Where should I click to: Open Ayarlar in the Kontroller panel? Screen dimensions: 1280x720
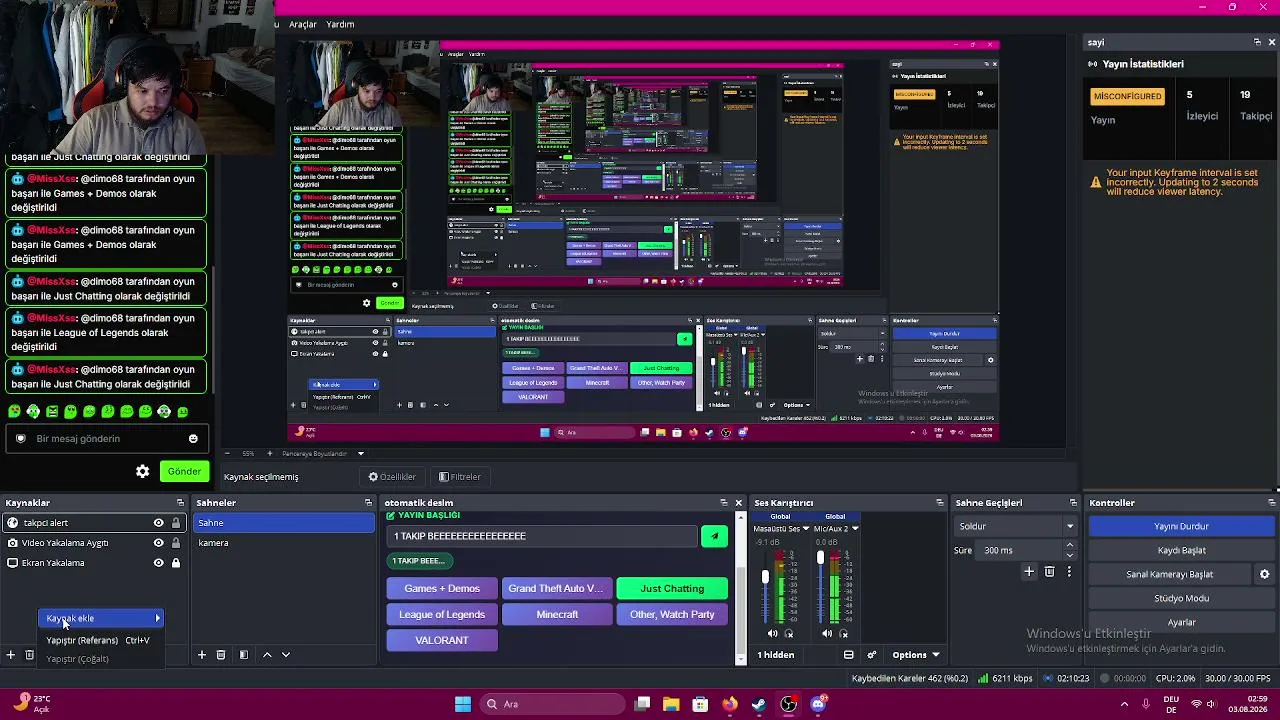tap(1181, 623)
